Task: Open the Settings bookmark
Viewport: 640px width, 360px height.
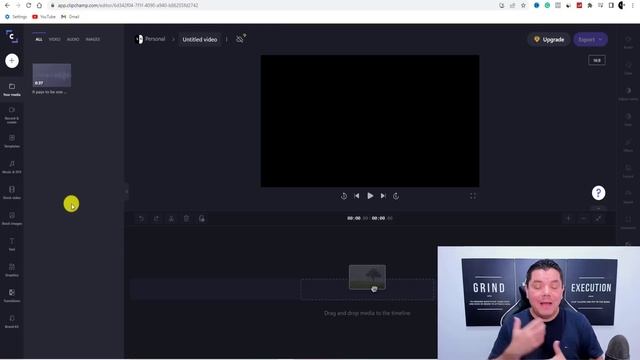Action: coord(16,17)
